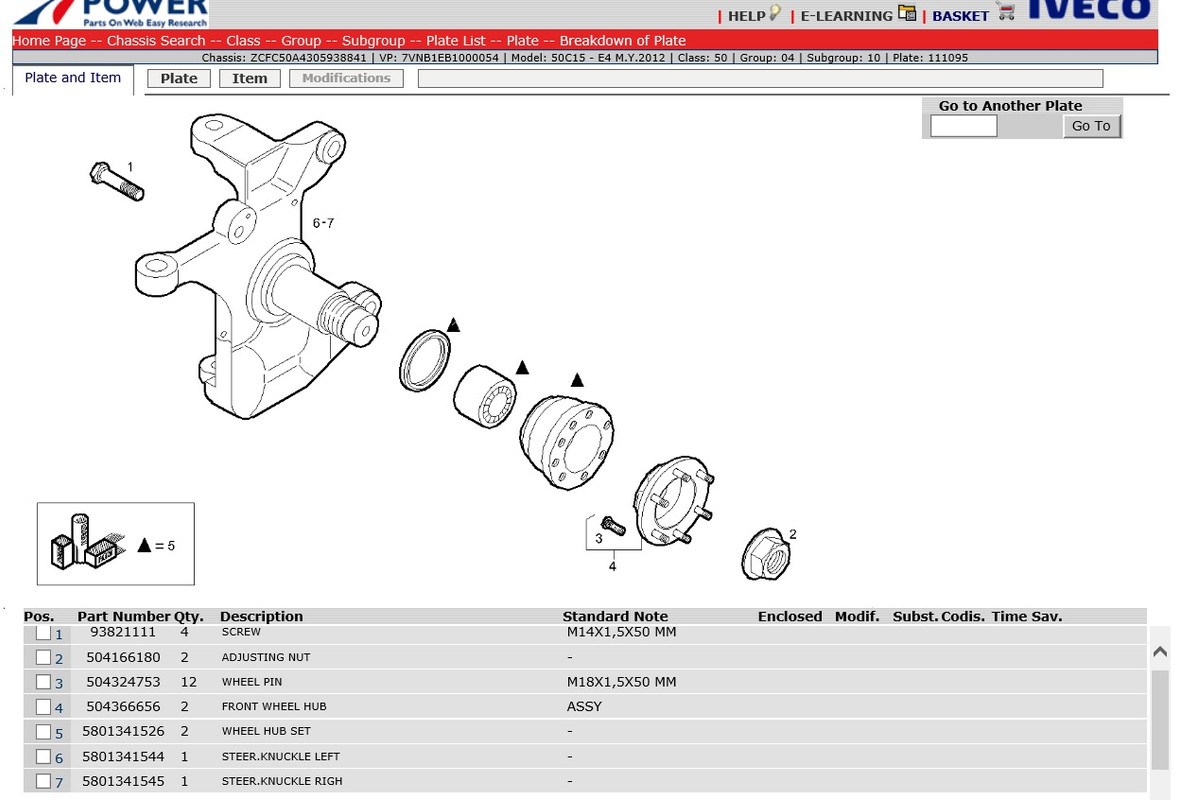Tick the checkbox for WHEEL PIN row

tap(44, 682)
